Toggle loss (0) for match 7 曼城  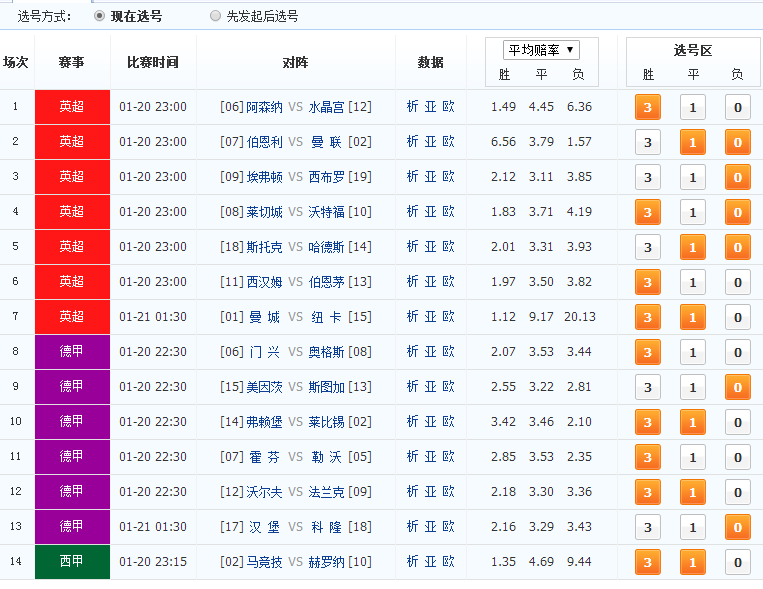point(738,317)
